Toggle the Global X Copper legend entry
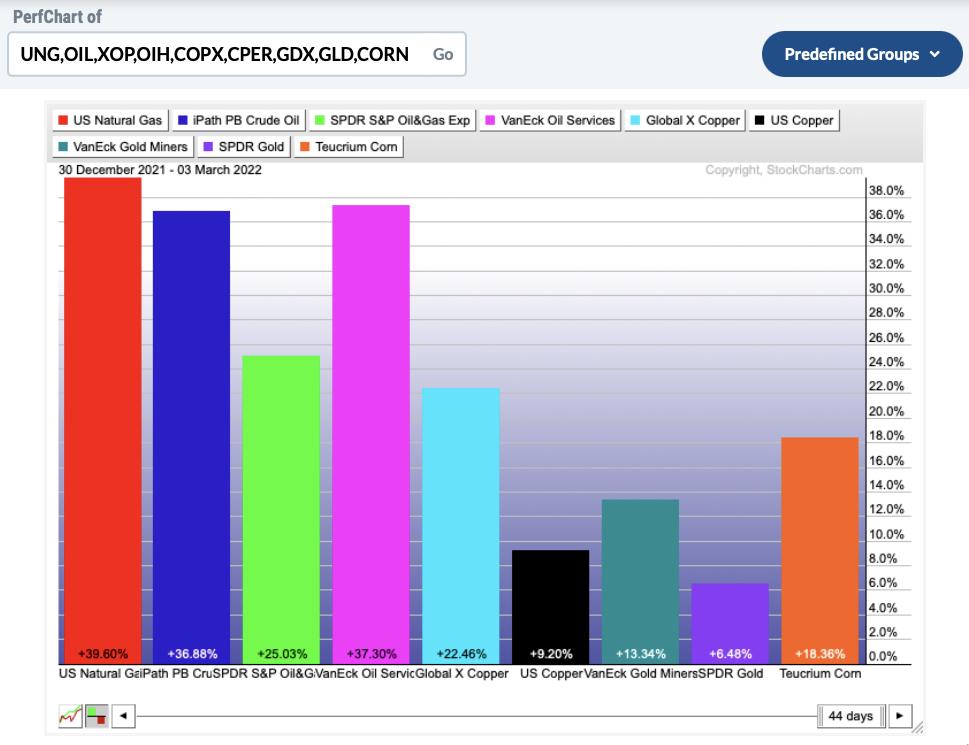969x745 pixels. coord(685,120)
